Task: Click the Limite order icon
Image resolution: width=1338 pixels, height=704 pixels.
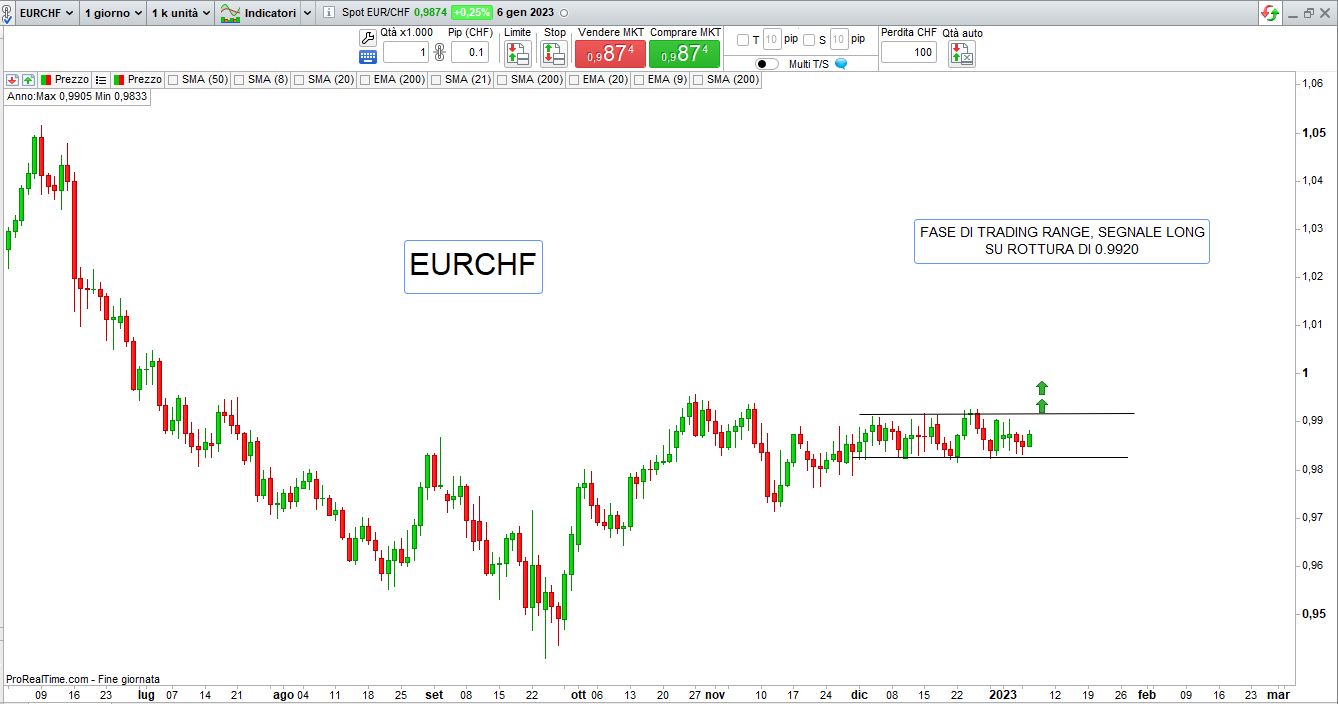Action: pyautogui.click(x=517, y=53)
